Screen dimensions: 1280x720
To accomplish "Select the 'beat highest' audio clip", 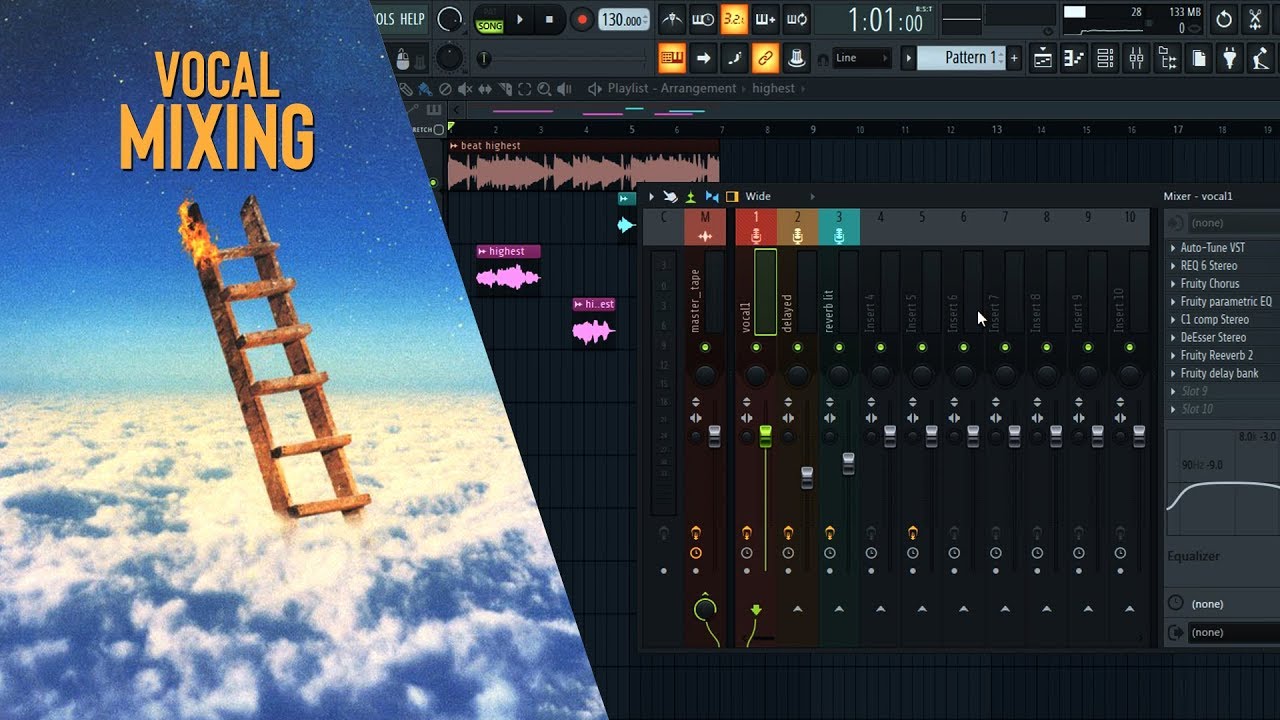I will 583,166.
